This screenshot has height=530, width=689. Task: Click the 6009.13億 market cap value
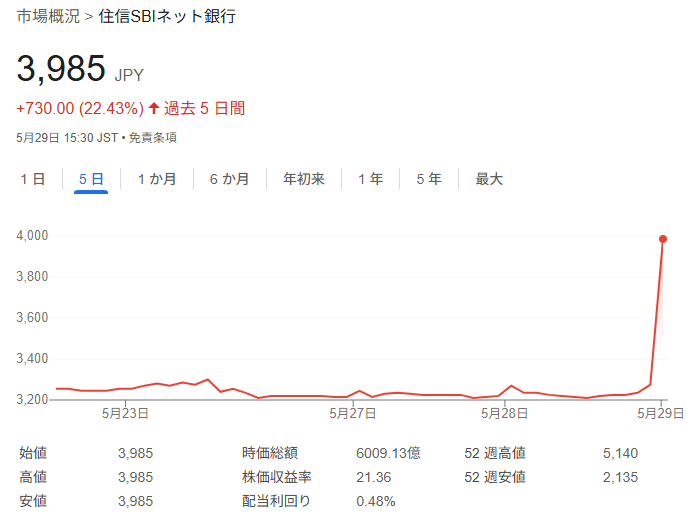[388, 453]
